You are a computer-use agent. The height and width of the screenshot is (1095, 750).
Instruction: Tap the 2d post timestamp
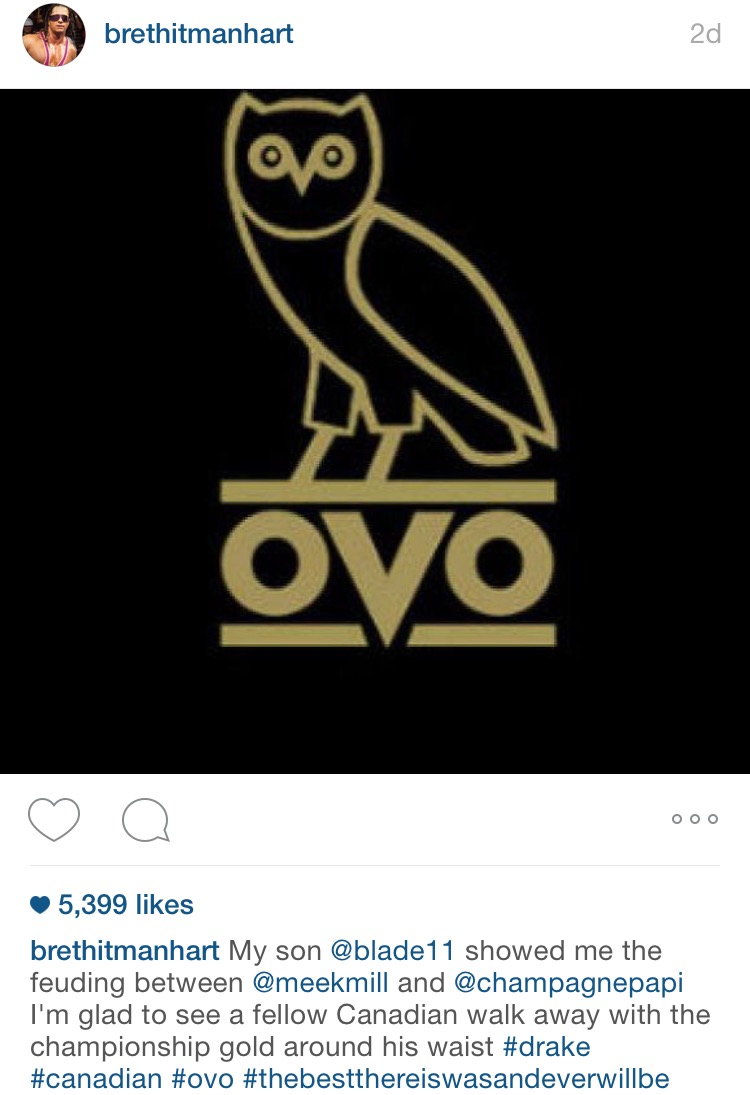[x=705, y=34]
